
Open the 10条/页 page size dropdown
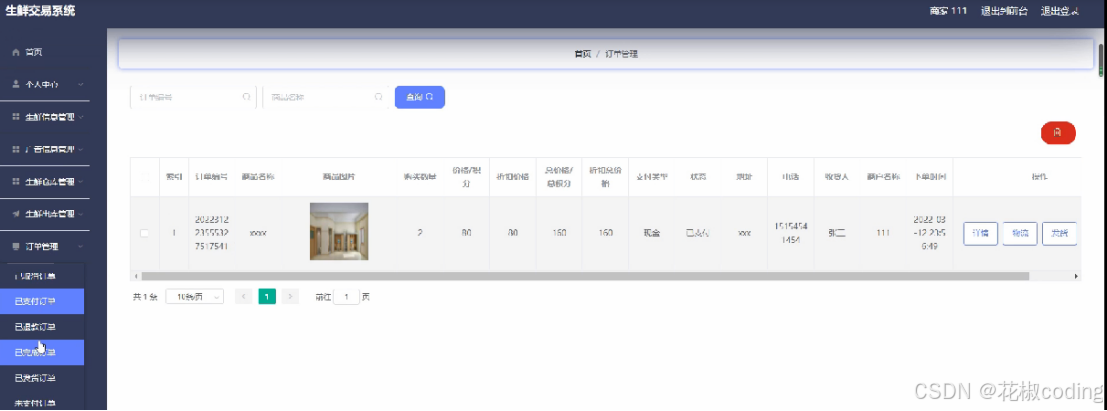click(x=195, y=297)
